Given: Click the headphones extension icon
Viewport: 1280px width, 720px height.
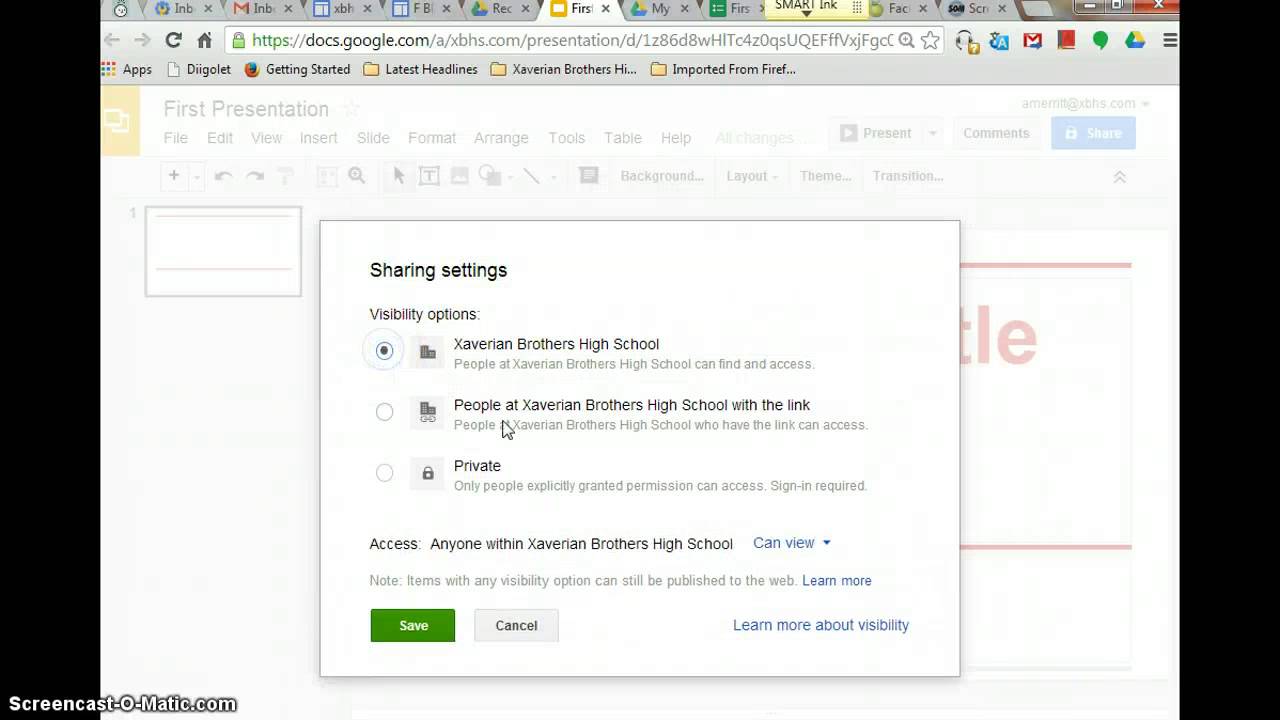Looking at the screenshot, I should tap(965, 40).
